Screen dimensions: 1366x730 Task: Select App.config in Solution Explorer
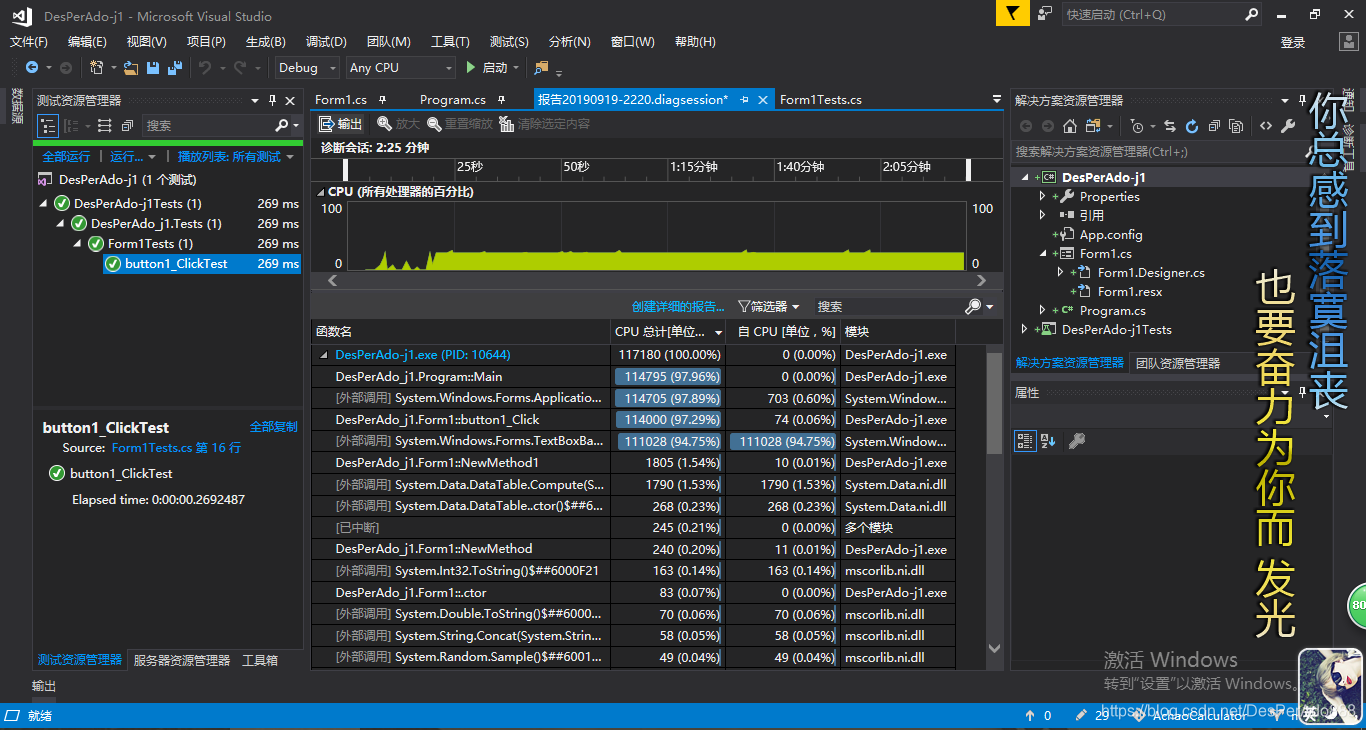(x=1110, y=235)
